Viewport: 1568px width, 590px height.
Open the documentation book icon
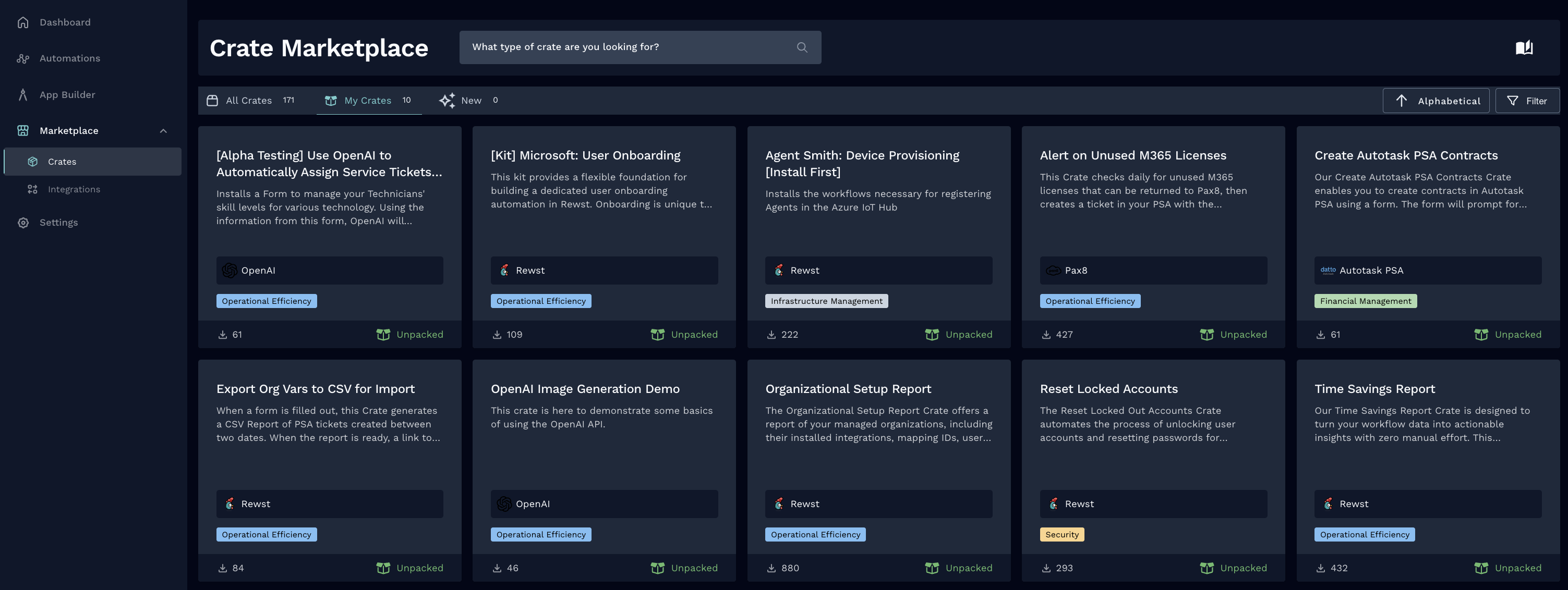1524,47
